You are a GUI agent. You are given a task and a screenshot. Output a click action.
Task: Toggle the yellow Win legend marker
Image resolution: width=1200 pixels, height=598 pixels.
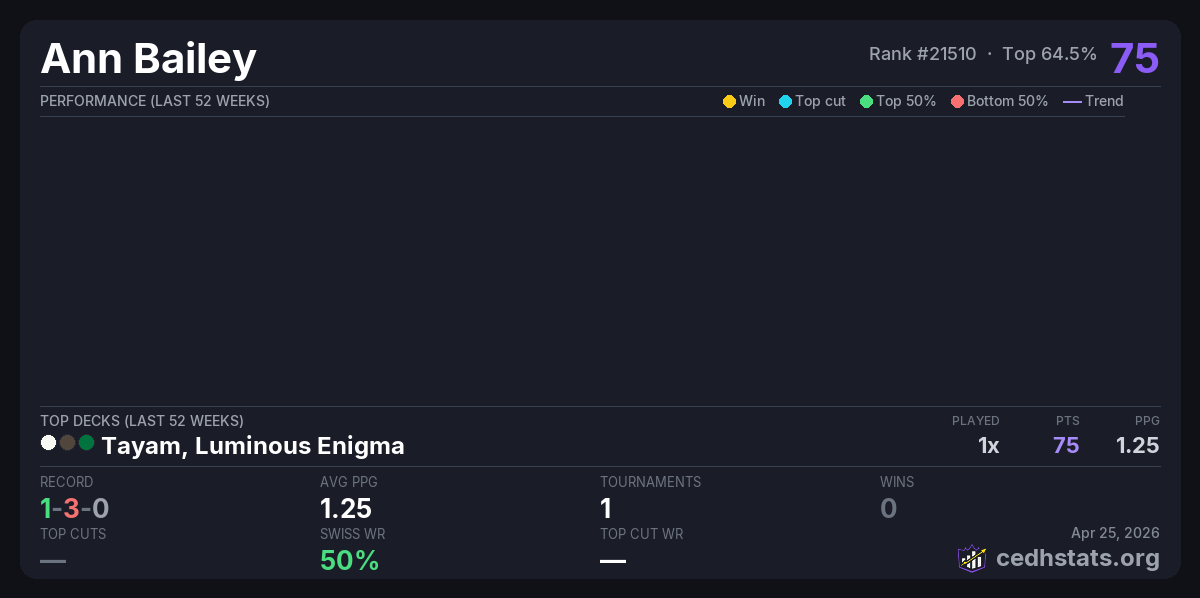click(729, 101)
